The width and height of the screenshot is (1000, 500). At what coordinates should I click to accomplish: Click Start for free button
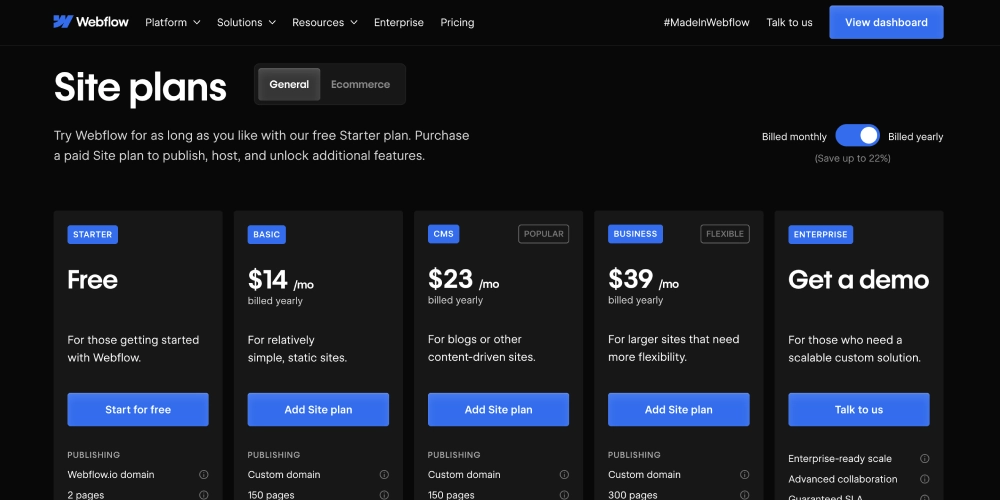pos(138,409)
